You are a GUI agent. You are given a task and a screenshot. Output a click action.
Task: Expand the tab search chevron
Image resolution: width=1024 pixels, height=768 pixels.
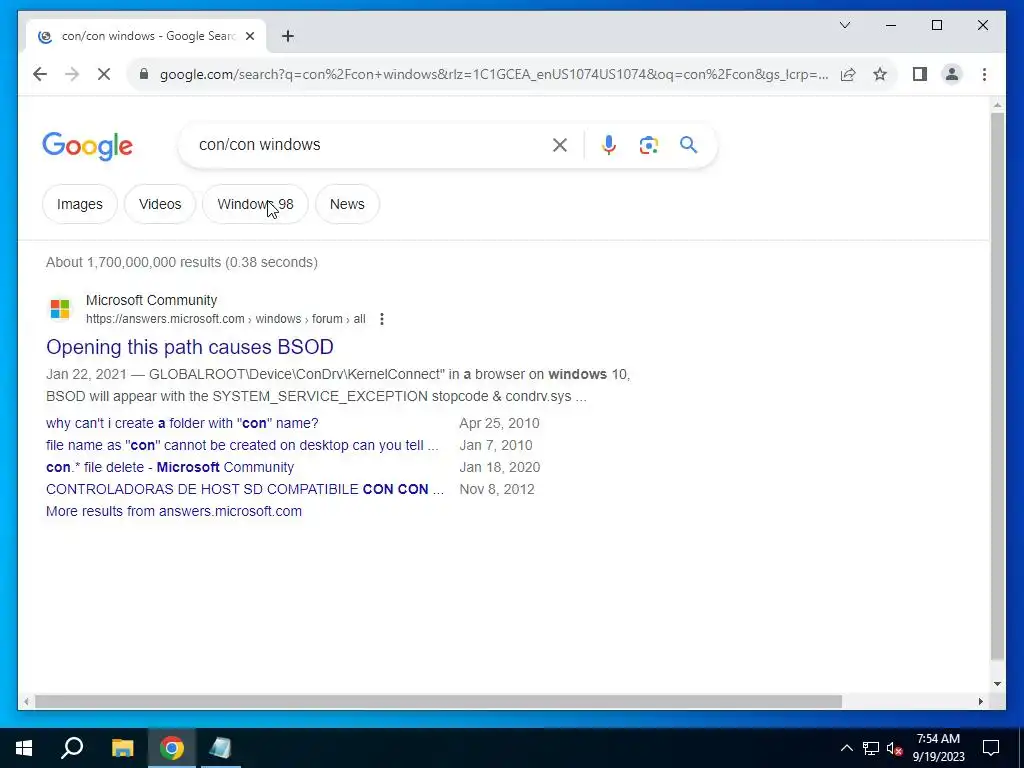click(x=844, y=25)
